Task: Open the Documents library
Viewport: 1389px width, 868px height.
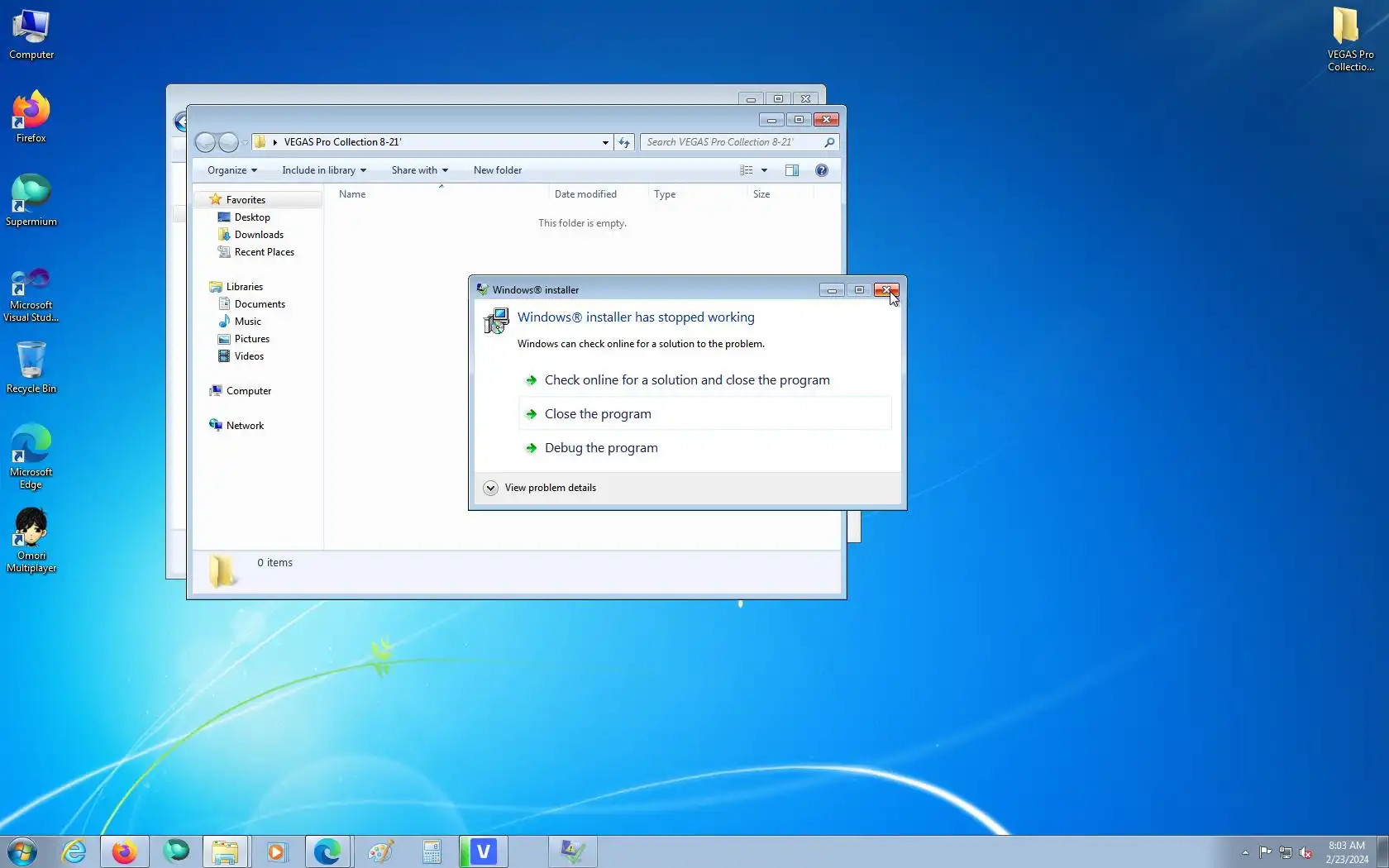Action: (260, 304)
